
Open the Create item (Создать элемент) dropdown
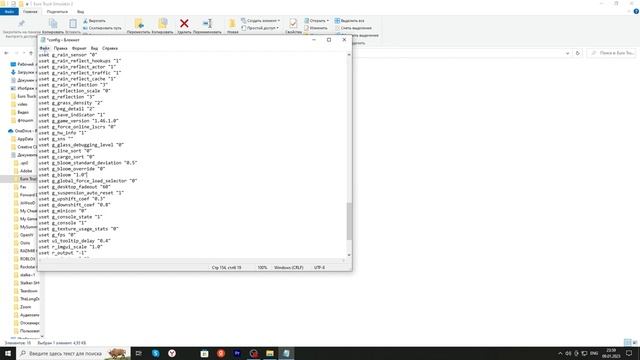click(260, 20)
